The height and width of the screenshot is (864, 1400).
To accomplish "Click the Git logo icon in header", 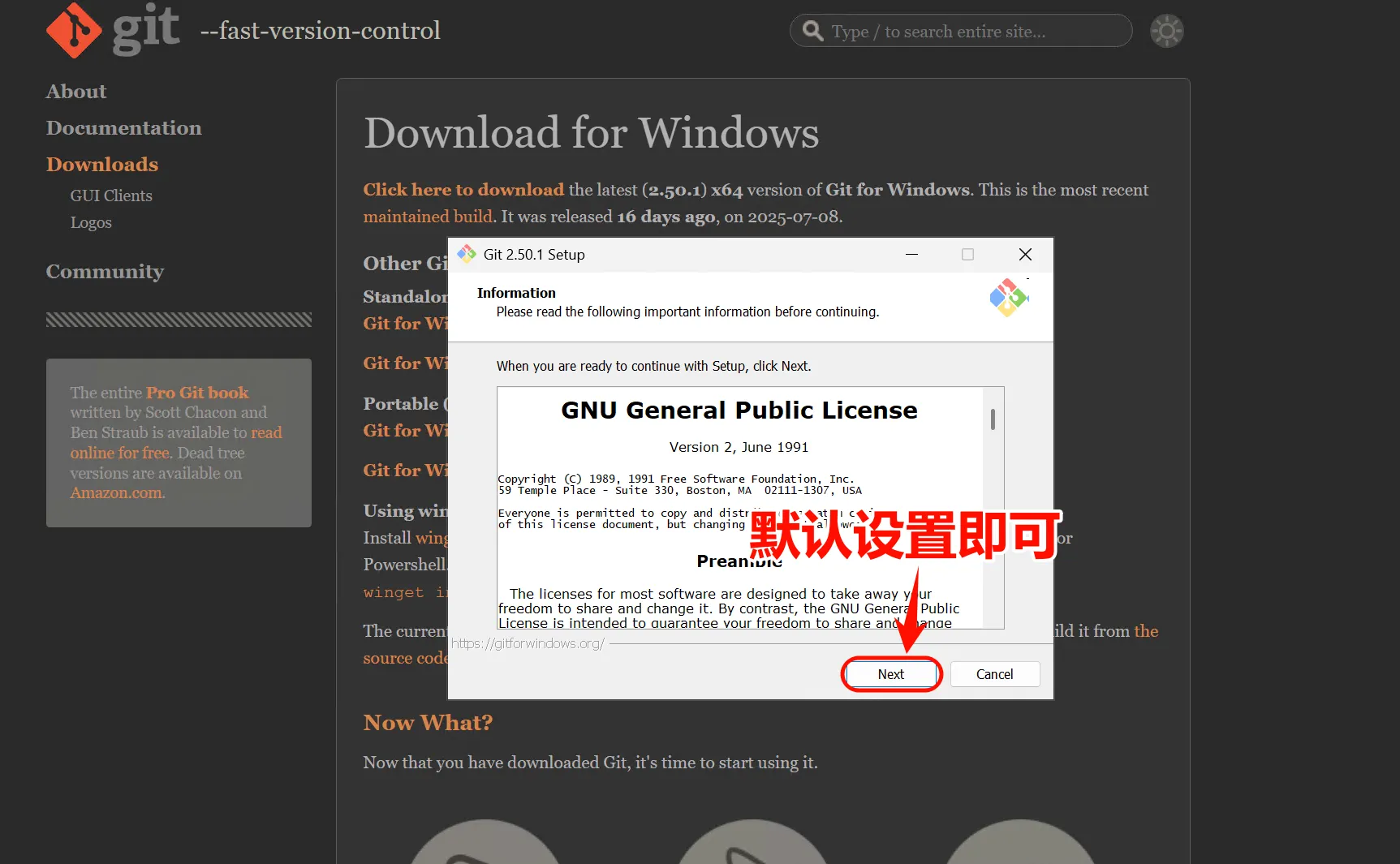I will pyautogui.click(x=75, y=30).
